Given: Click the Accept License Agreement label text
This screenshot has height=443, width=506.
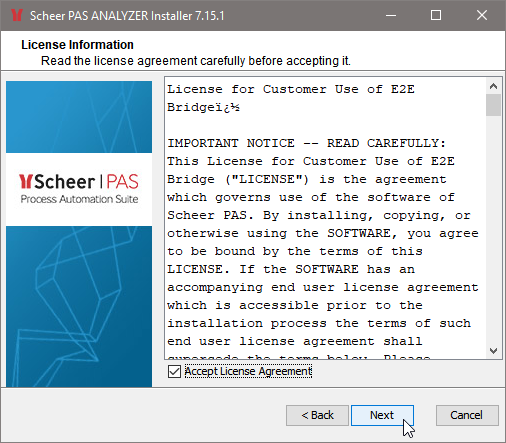Looking at the screenshot, I should click(x=248, y=371).
